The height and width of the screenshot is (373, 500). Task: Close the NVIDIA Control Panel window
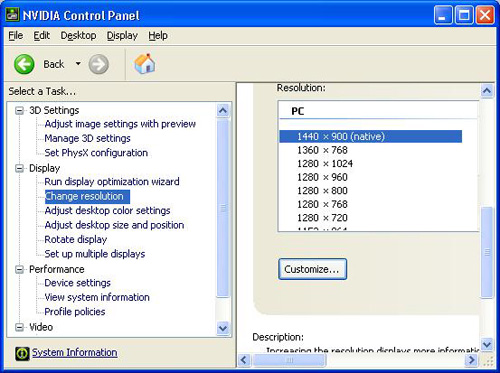pos(485,15)
